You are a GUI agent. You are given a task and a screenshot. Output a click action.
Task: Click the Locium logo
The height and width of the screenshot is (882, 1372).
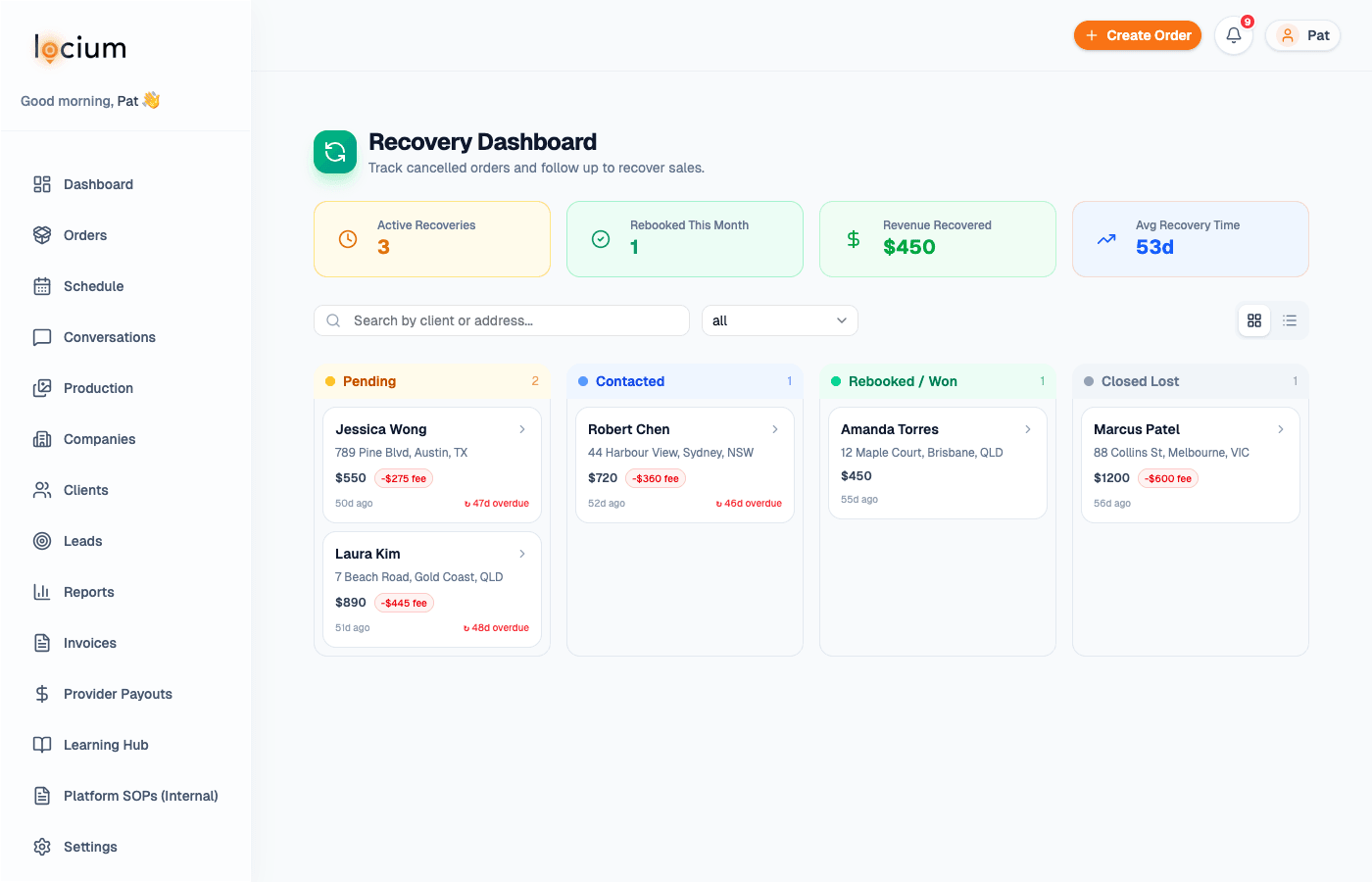[x=80, y=48]
